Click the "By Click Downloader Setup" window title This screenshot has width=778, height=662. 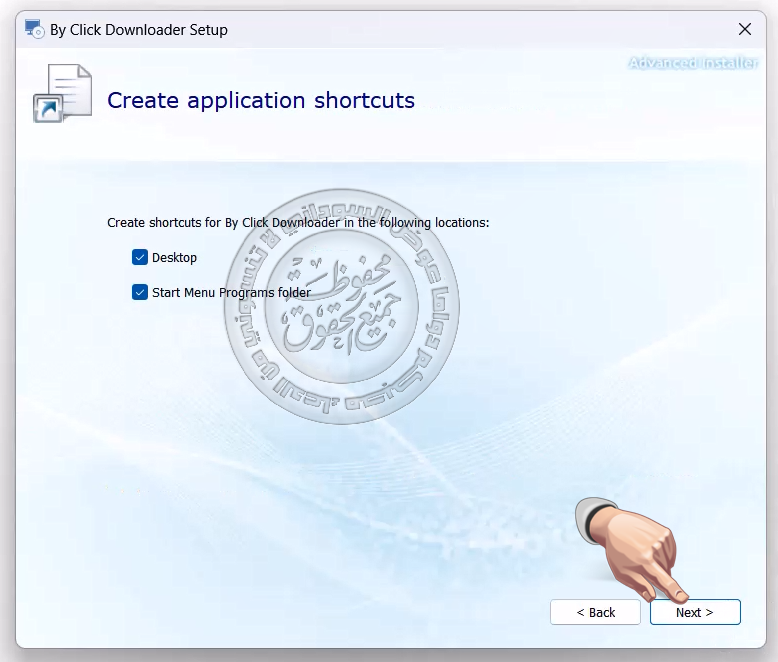click(x=139, y=30)
